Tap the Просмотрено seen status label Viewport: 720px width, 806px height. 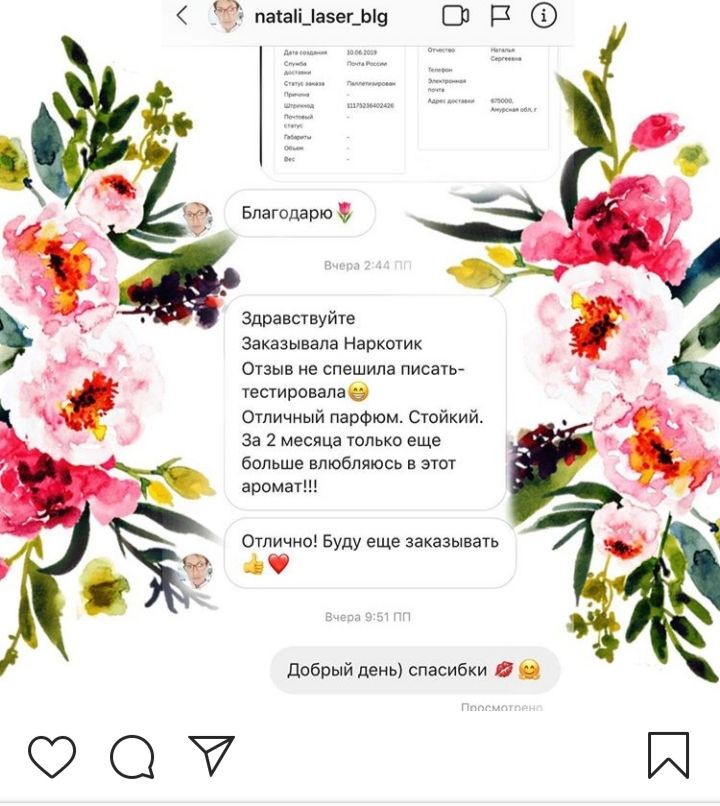click(x=502, y=707)
